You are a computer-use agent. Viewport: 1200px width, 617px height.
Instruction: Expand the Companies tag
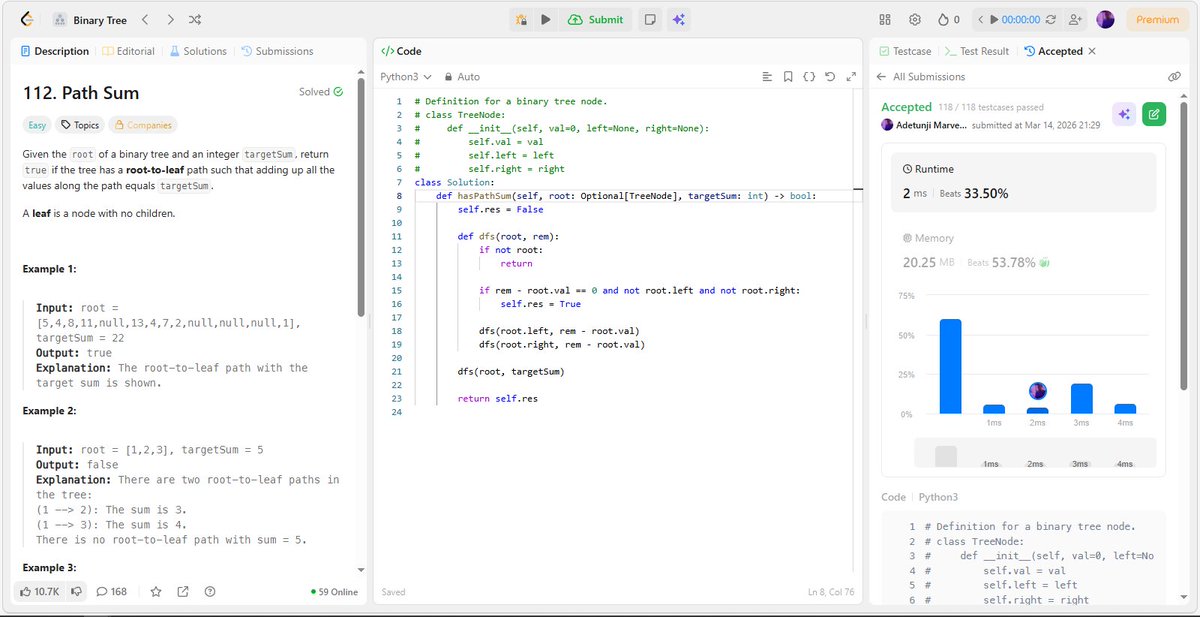click(143, 125)
